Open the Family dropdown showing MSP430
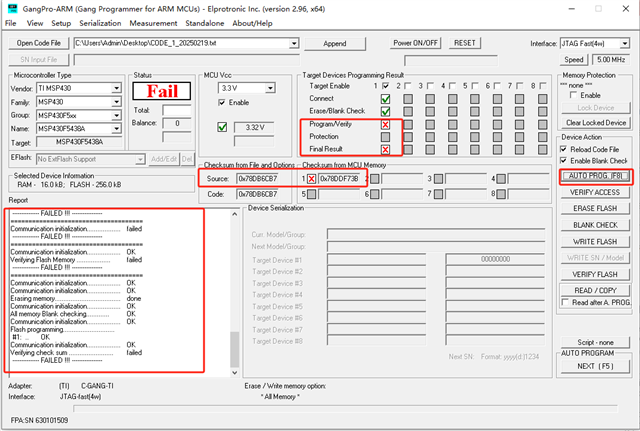The width and height of the screenshot is (640, 431). (116, 102)
